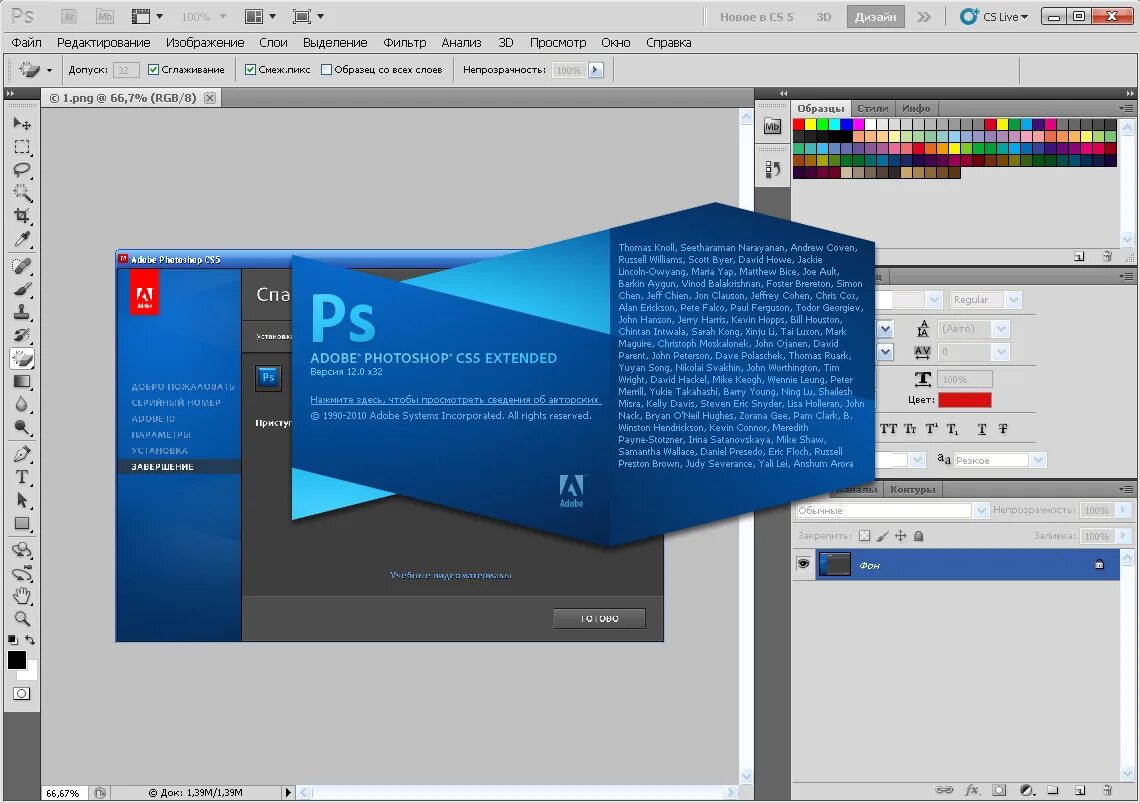This screenshot has height=803, width=1140.
Task: Select the Eyedropper tool
Action: click(22, 239)
